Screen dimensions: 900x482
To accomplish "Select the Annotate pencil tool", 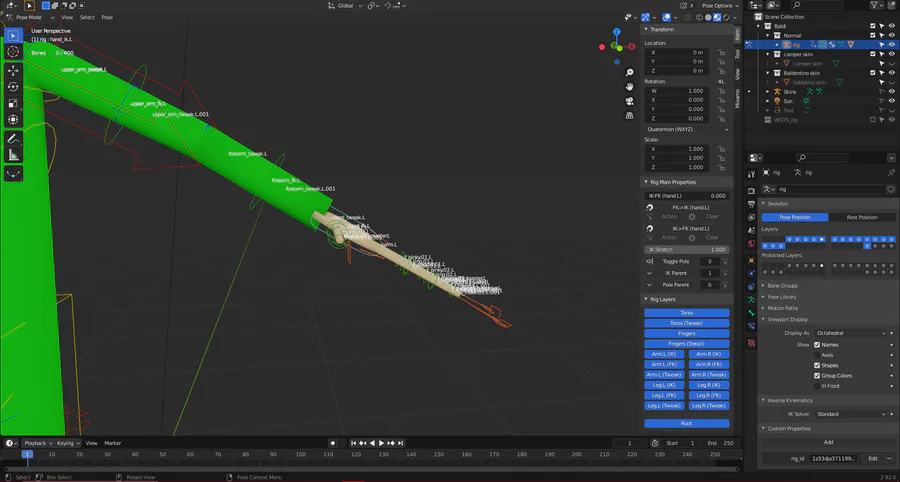I will [13, 138].
